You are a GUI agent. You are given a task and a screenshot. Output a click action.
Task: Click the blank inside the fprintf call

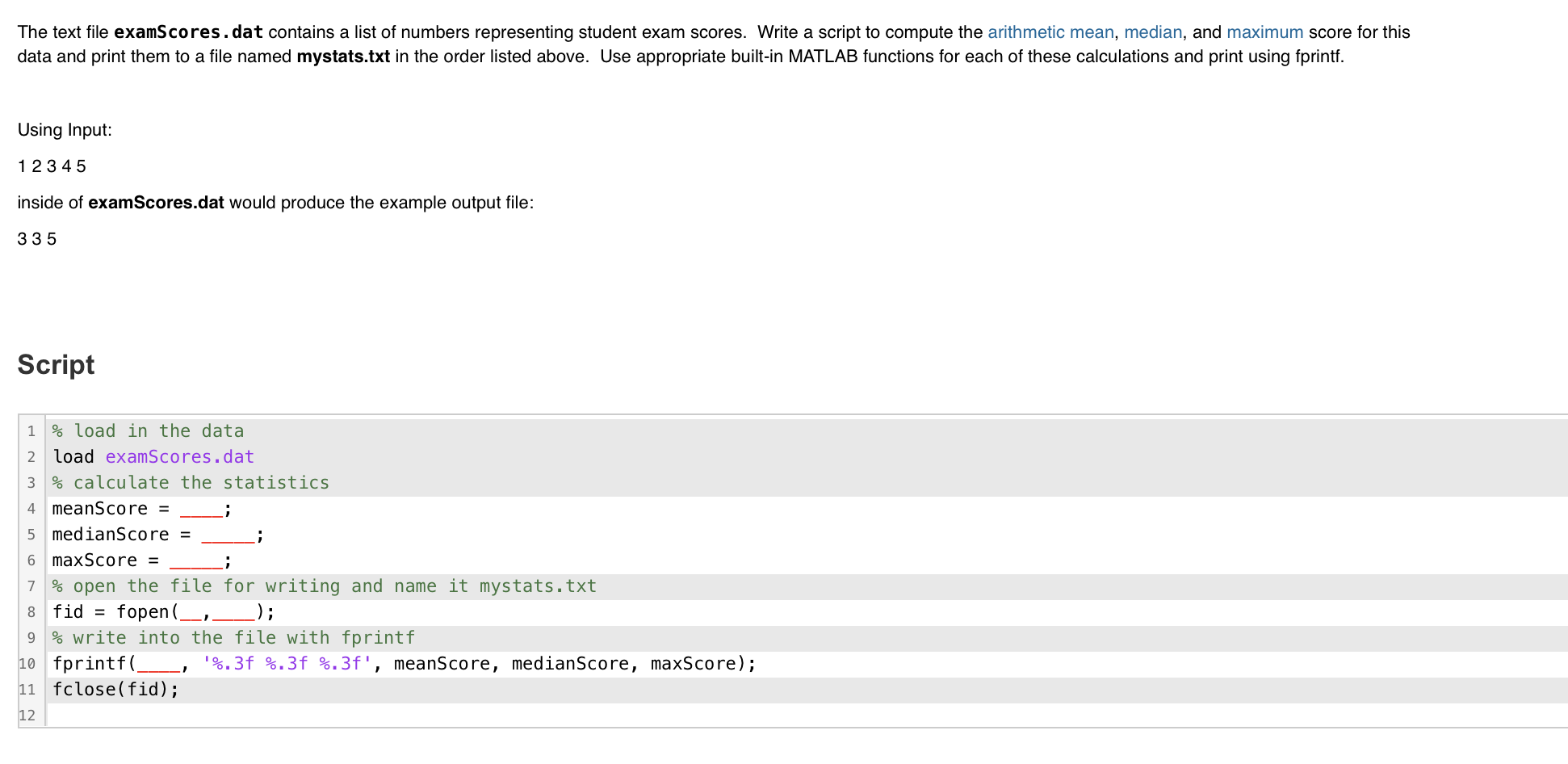[159, 663]
